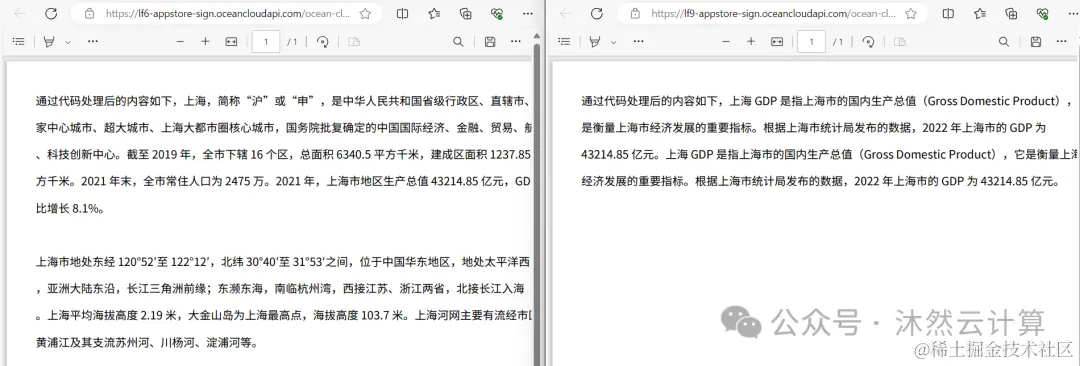This screenshot has height=366, width=1080.
Task: Search within the left PDF document
Action: 458,42
